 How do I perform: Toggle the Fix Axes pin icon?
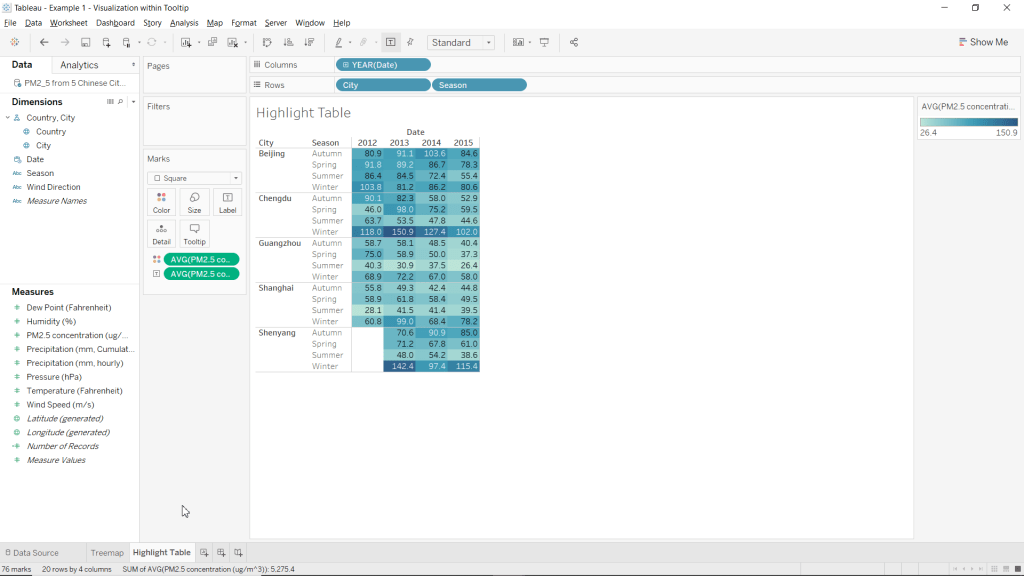coord(410,43)
